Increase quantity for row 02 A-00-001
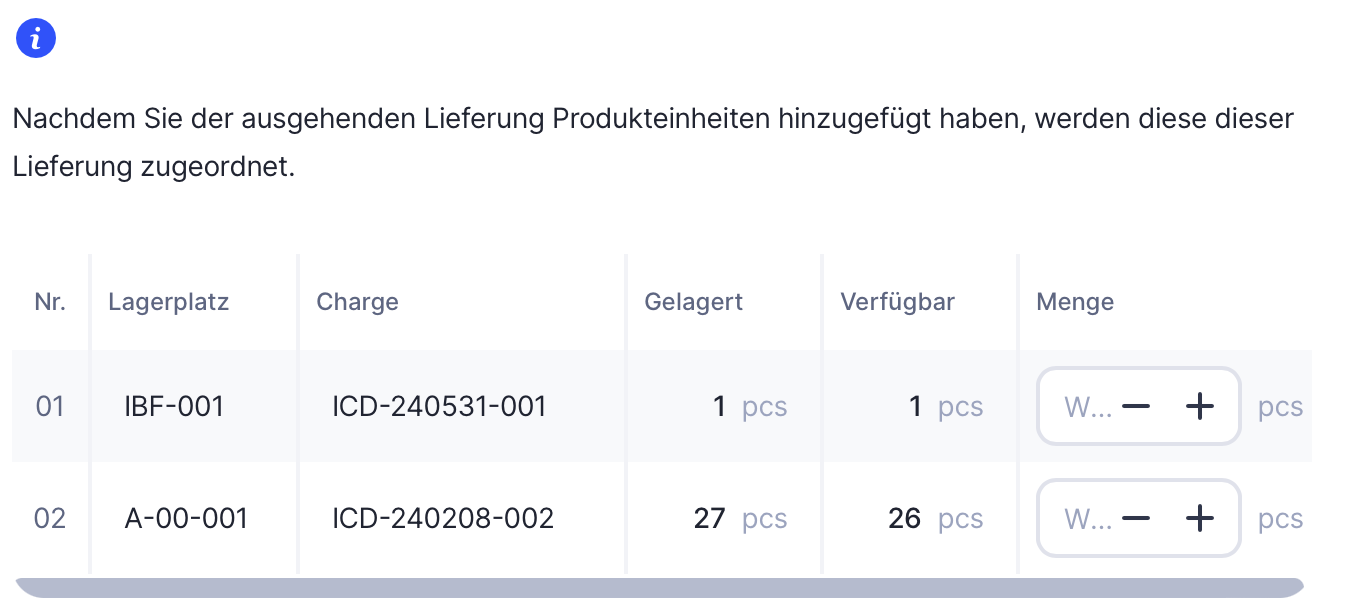 click(x=1198, y=519)
